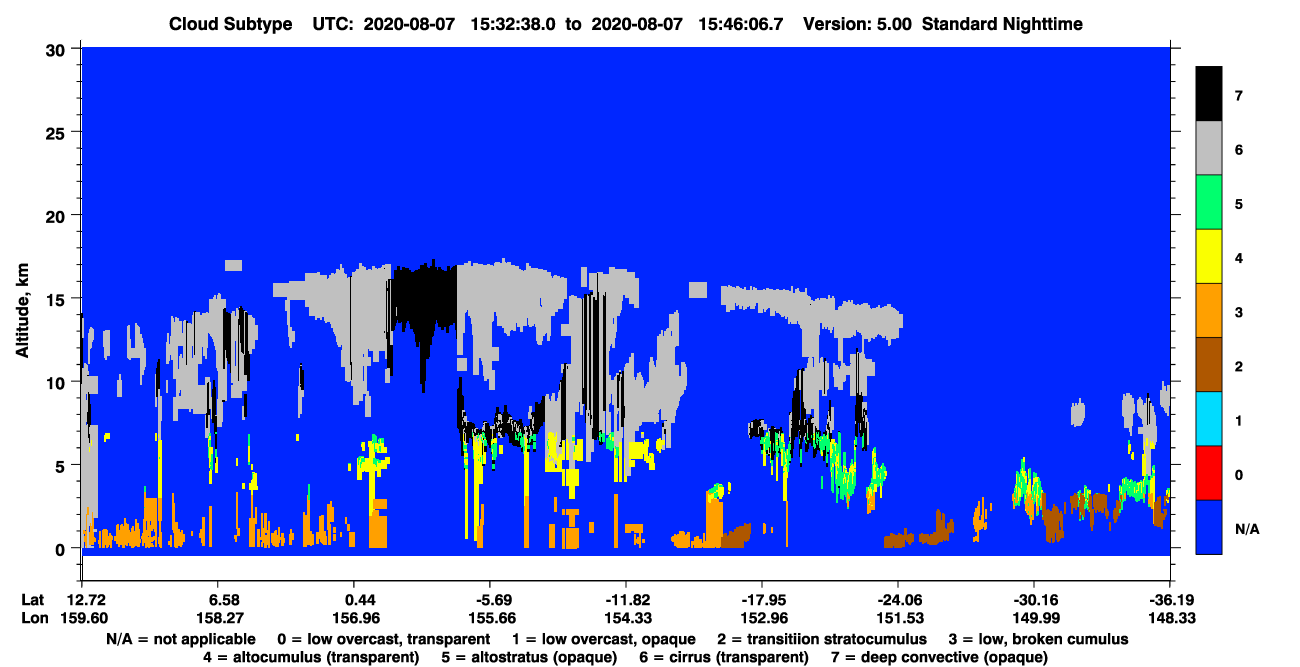The width and height of the screenshot is (1300, 667).
Task: Pick the cyan low overcast swatch labeled 1
Action: (x=1209, y=419)
